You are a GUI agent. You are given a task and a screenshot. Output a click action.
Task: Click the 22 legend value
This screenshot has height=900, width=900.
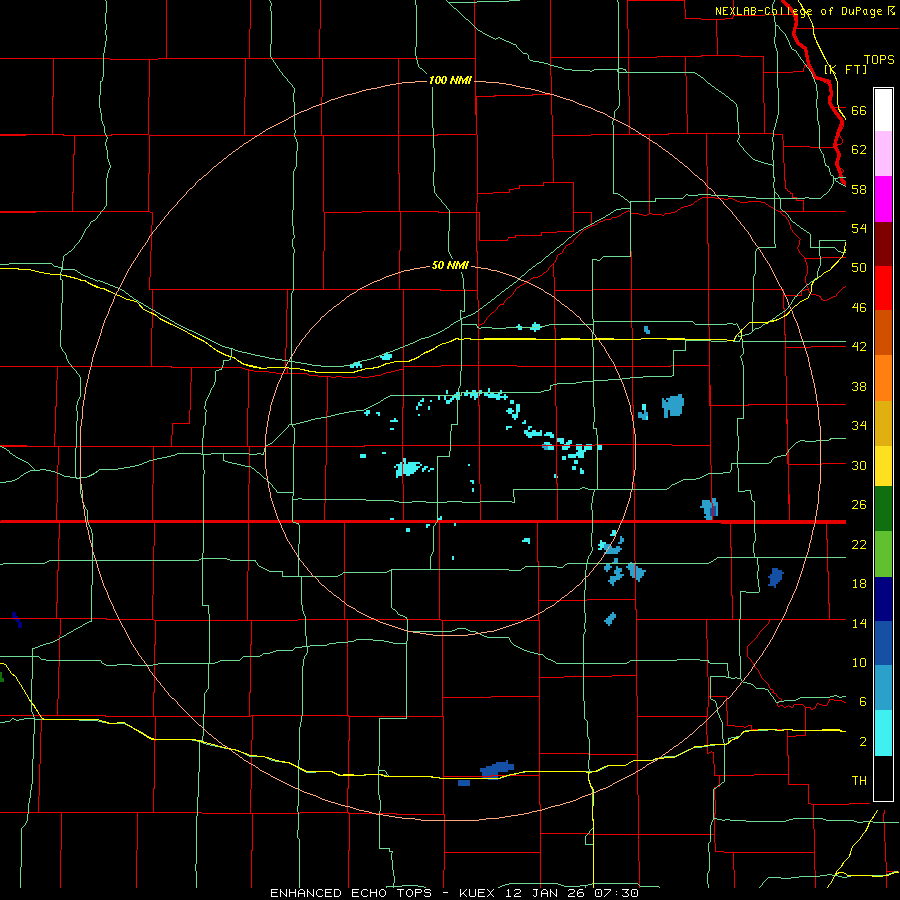(x=859, y=544)
